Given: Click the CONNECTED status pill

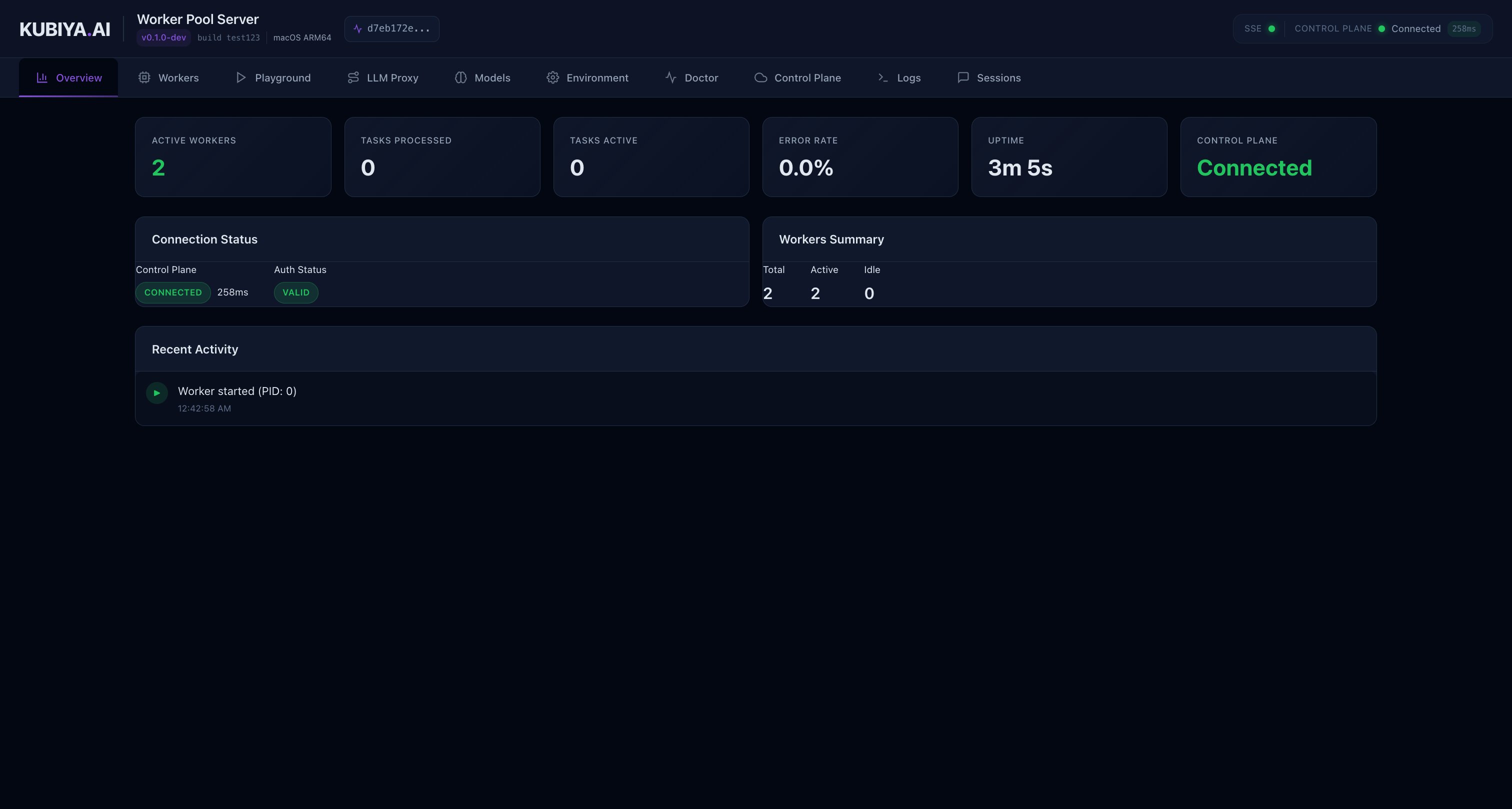Looking at the screenshot, I should (x=173, y=292).
